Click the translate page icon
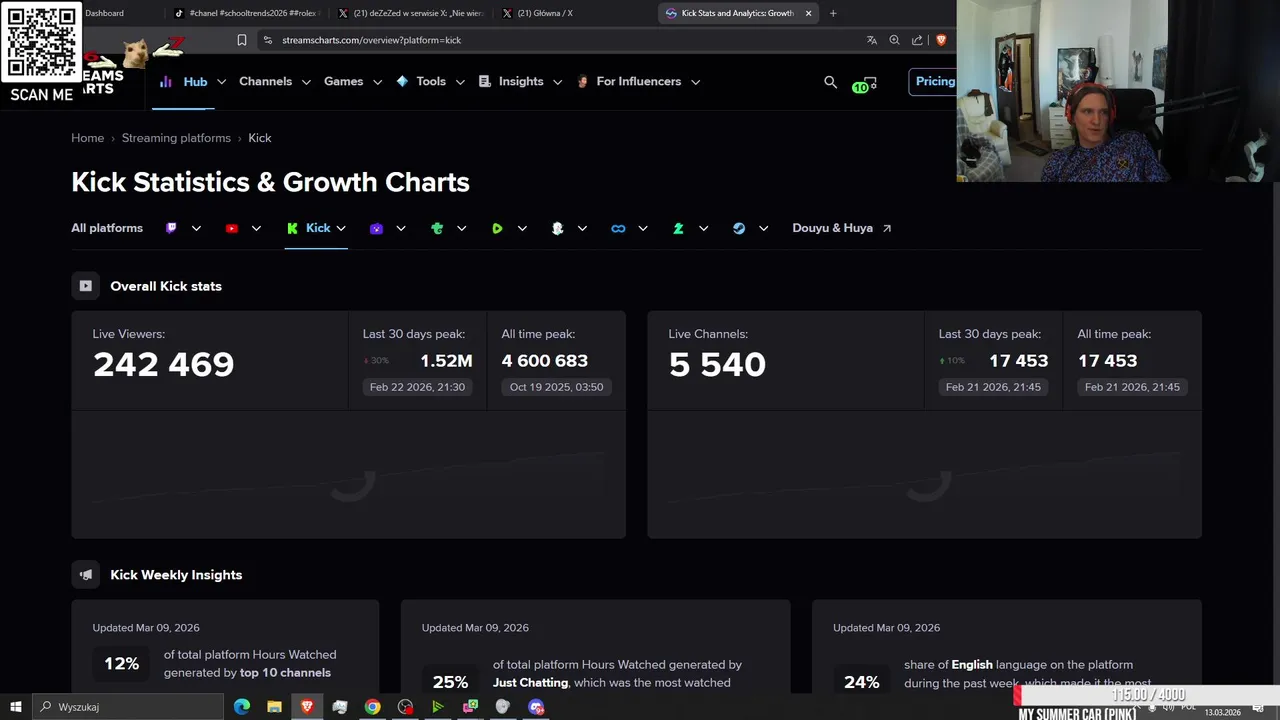Image resolution: width=1280 pixels, height=720 pixels. point(872,40)
